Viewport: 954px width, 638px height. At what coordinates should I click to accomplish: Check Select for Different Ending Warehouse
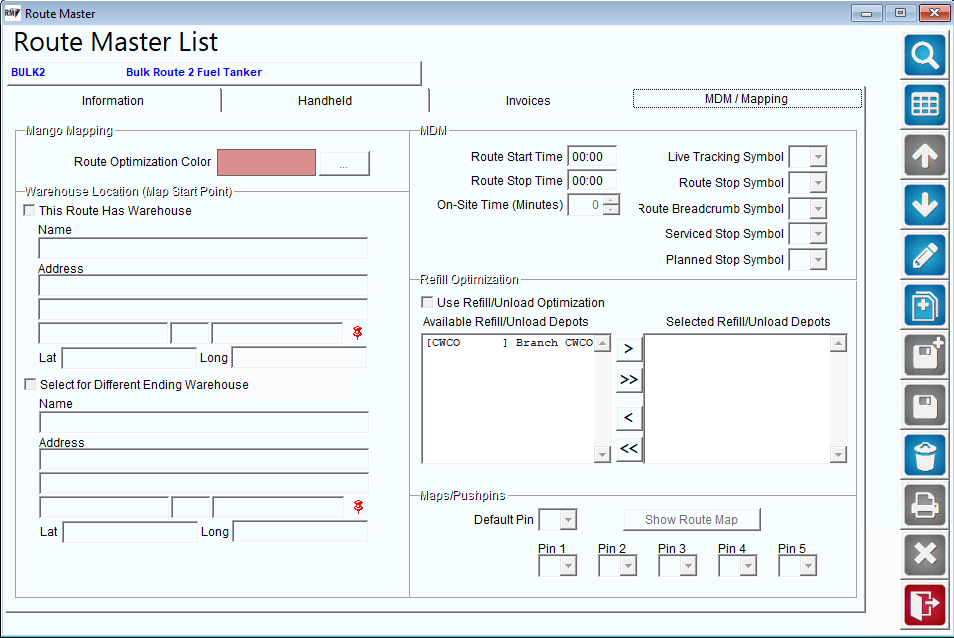tap(30, 384)
